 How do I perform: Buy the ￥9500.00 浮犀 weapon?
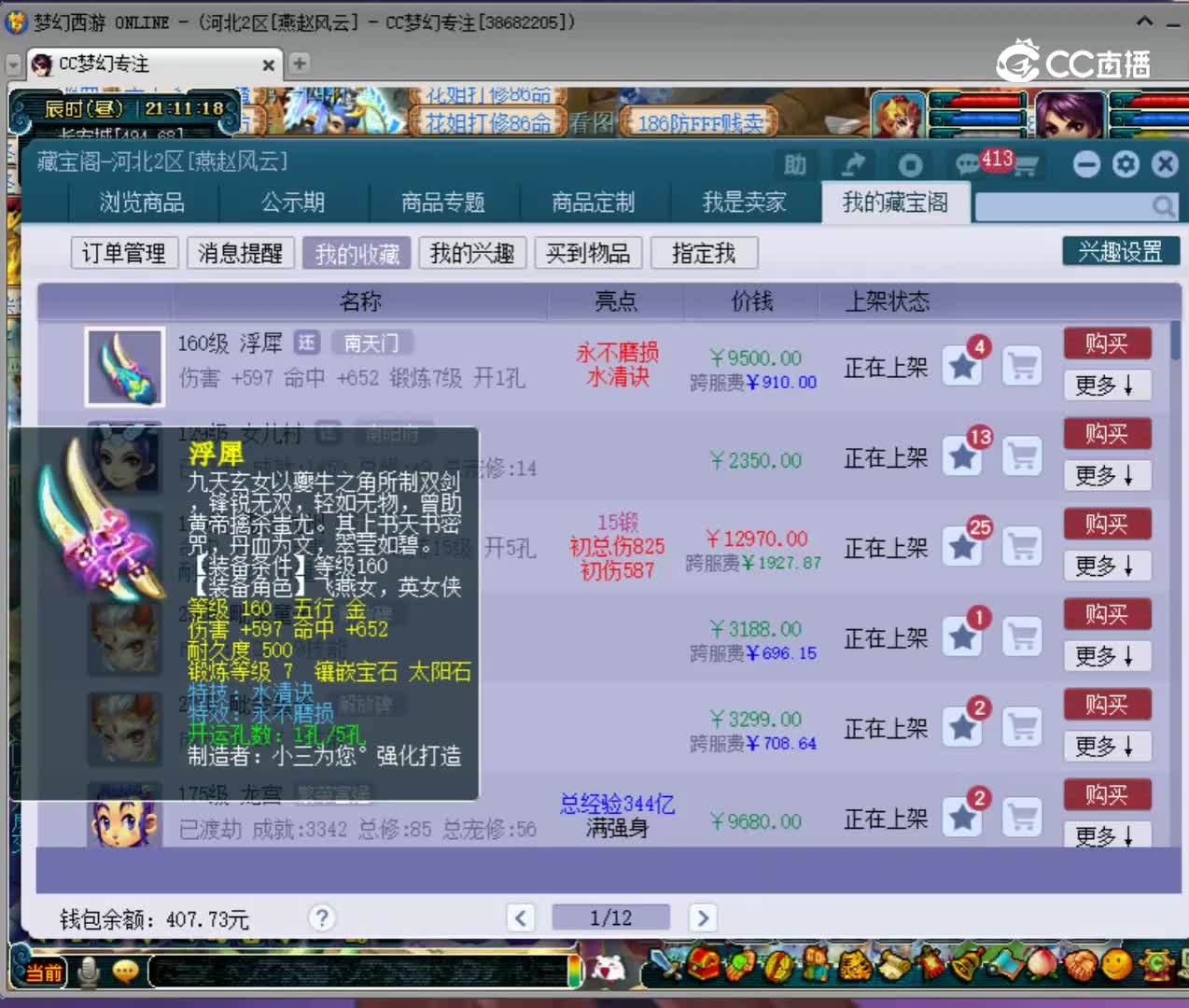point(1107,343)
